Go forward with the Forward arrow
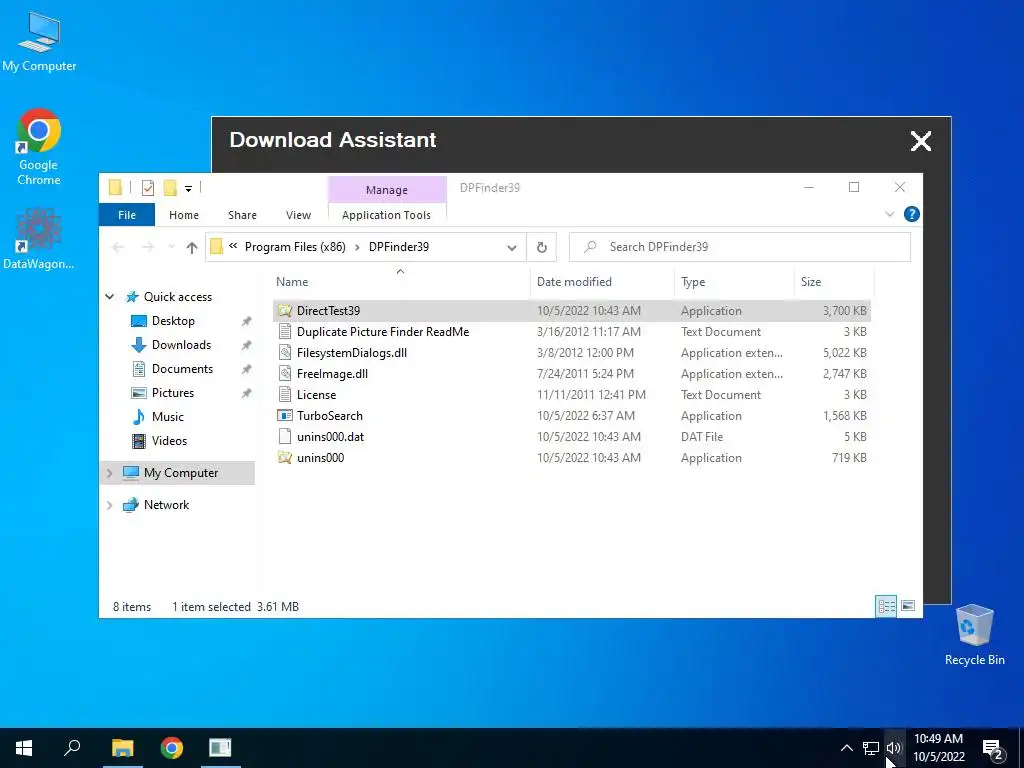The image size is (1024, 768). tap(148, 247)
